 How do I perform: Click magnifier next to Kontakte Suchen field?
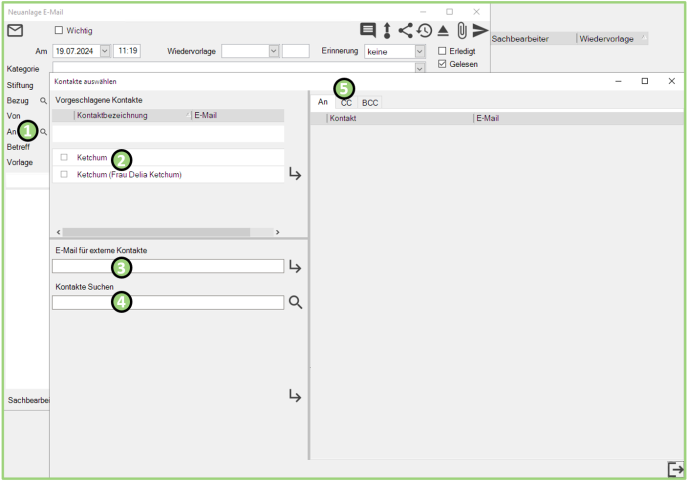point(295,302)
